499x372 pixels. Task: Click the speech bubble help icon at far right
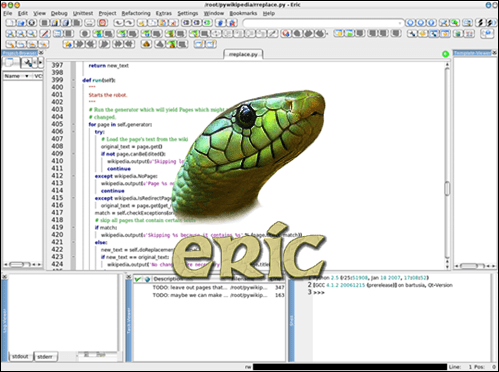pyautogui.click(x=487, y=34)
